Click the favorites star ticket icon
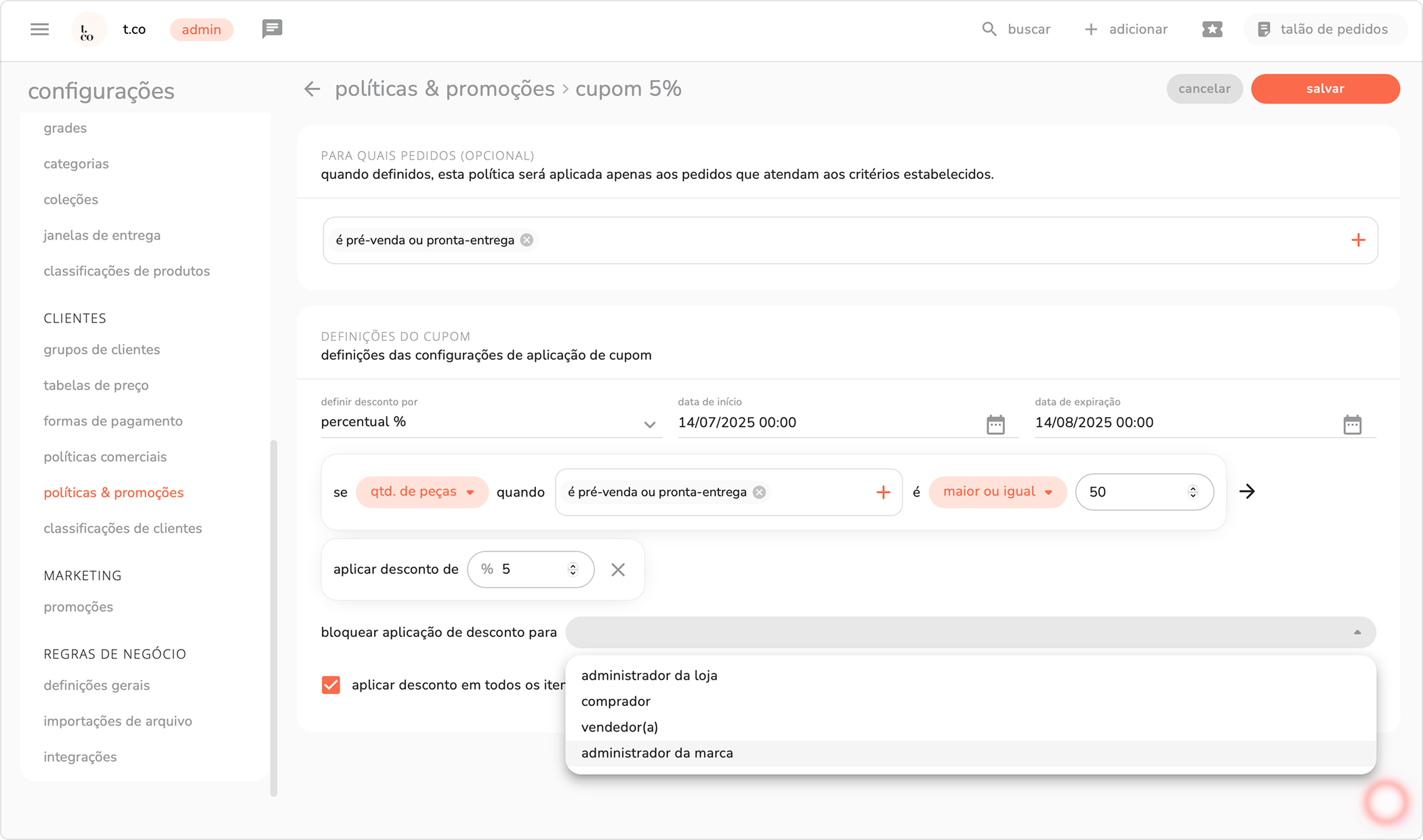Image resolution: width=1423 pixels, height=840 pixels. [1212, 29]
